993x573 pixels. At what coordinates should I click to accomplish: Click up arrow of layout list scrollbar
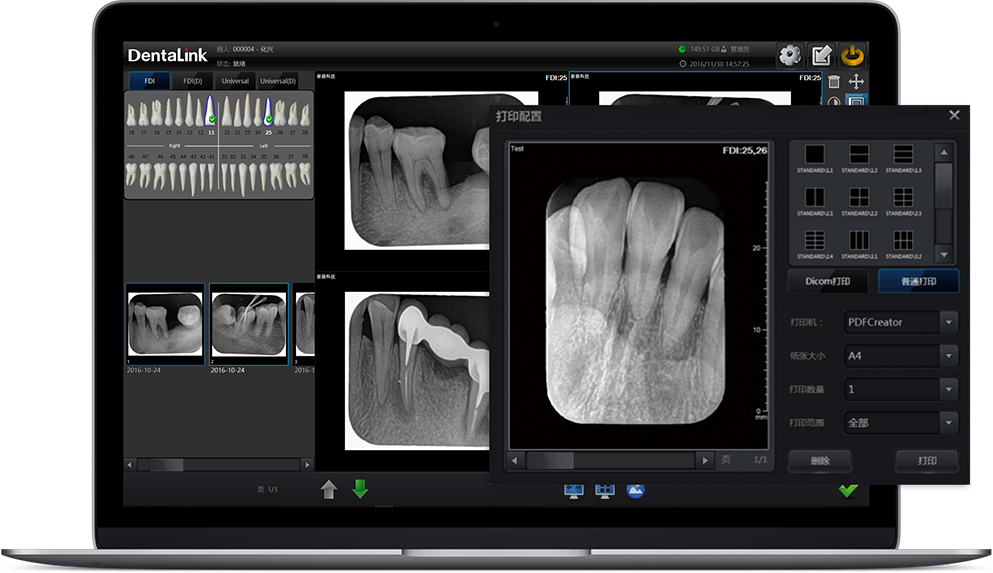[x=944, y=153]
